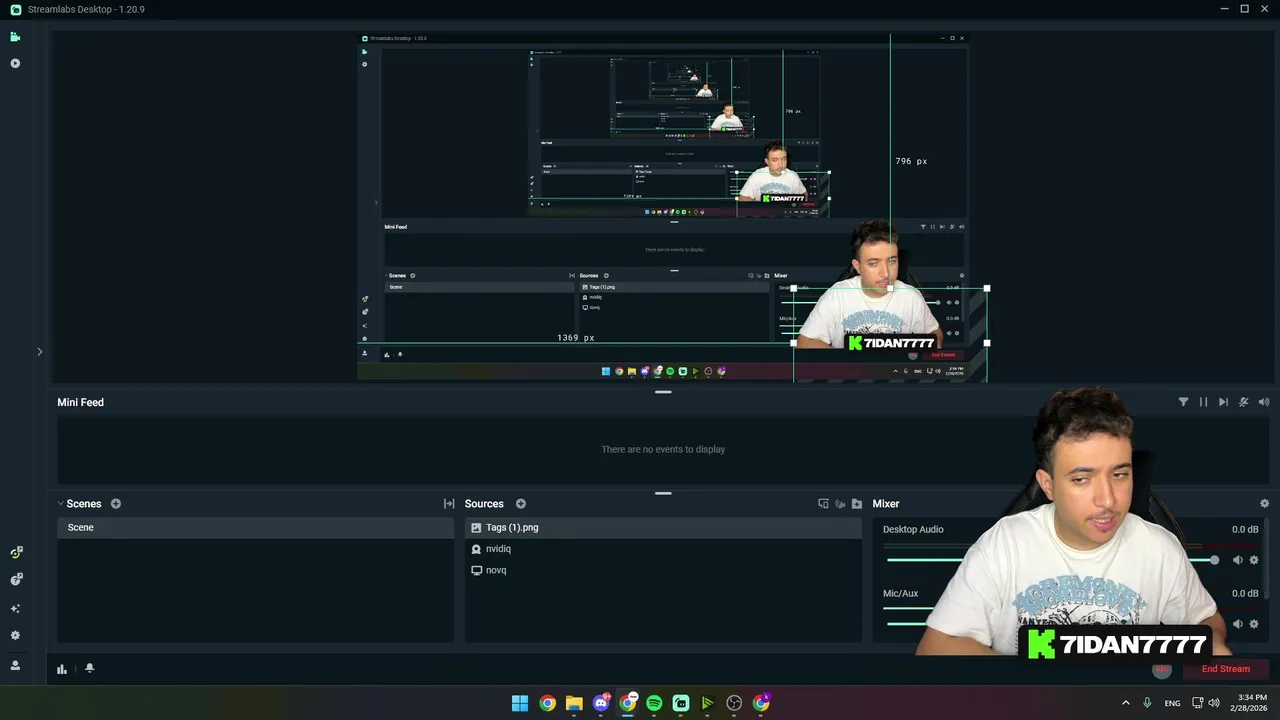The height and width of the screenshot is (720, 1280).
Task: Select the 'nvidiq' webcam source
Action: (662, 549)
